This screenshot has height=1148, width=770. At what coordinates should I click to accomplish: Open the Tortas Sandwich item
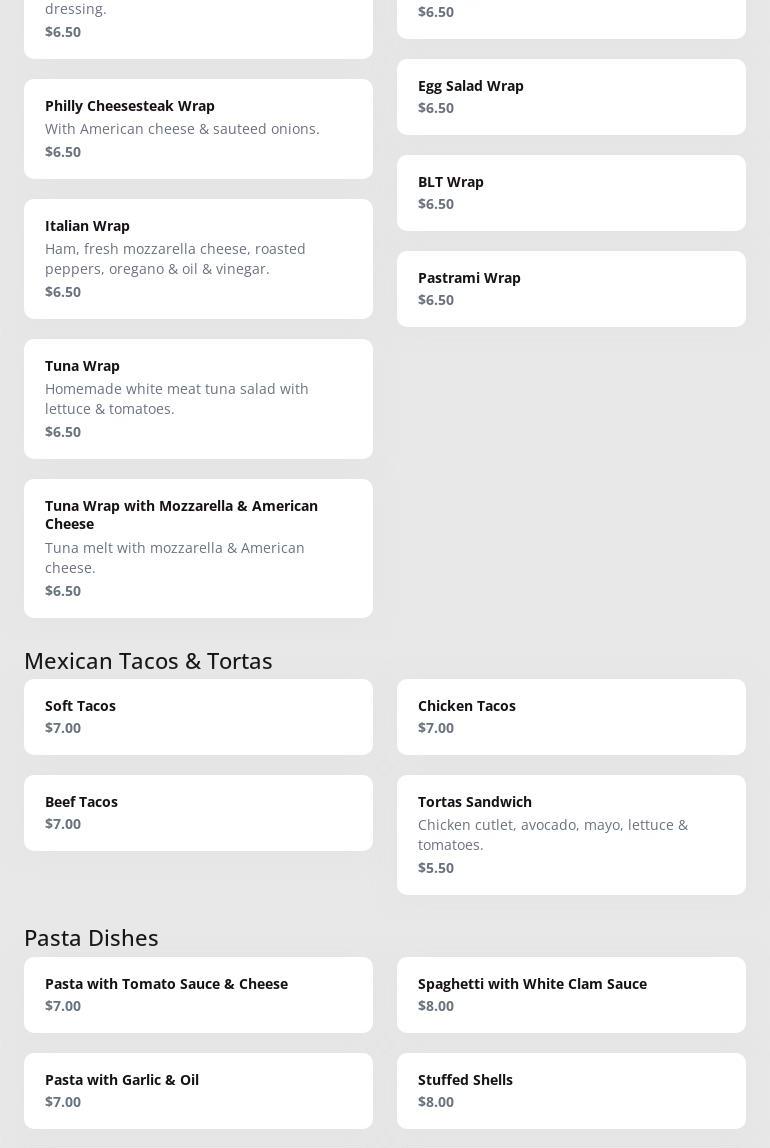[x=571, y=834]
